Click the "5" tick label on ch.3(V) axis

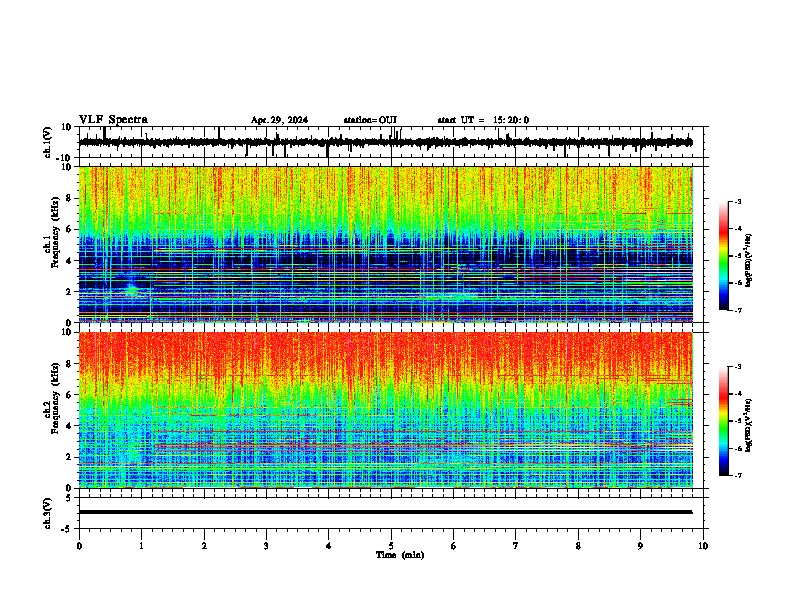(69, 498)
